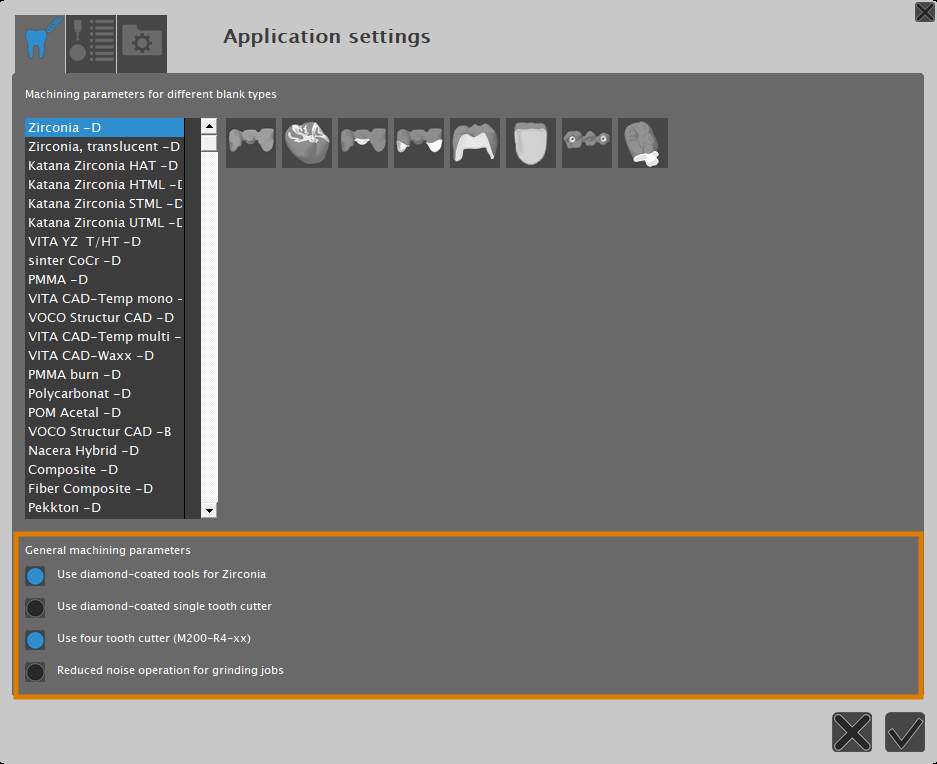937x764 pixels.
Task: Select 'Pekkton -D' blank type
Action: tap(105, 508)
